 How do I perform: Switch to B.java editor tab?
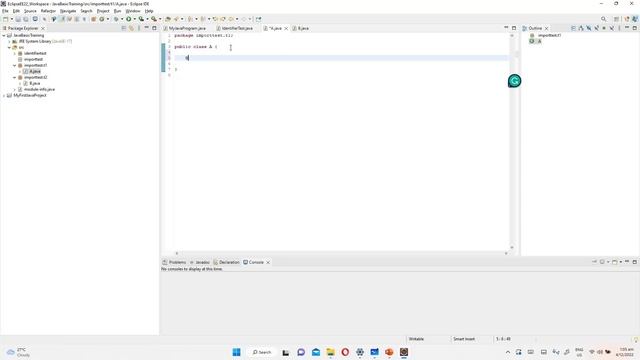click(x=303, y=28)
